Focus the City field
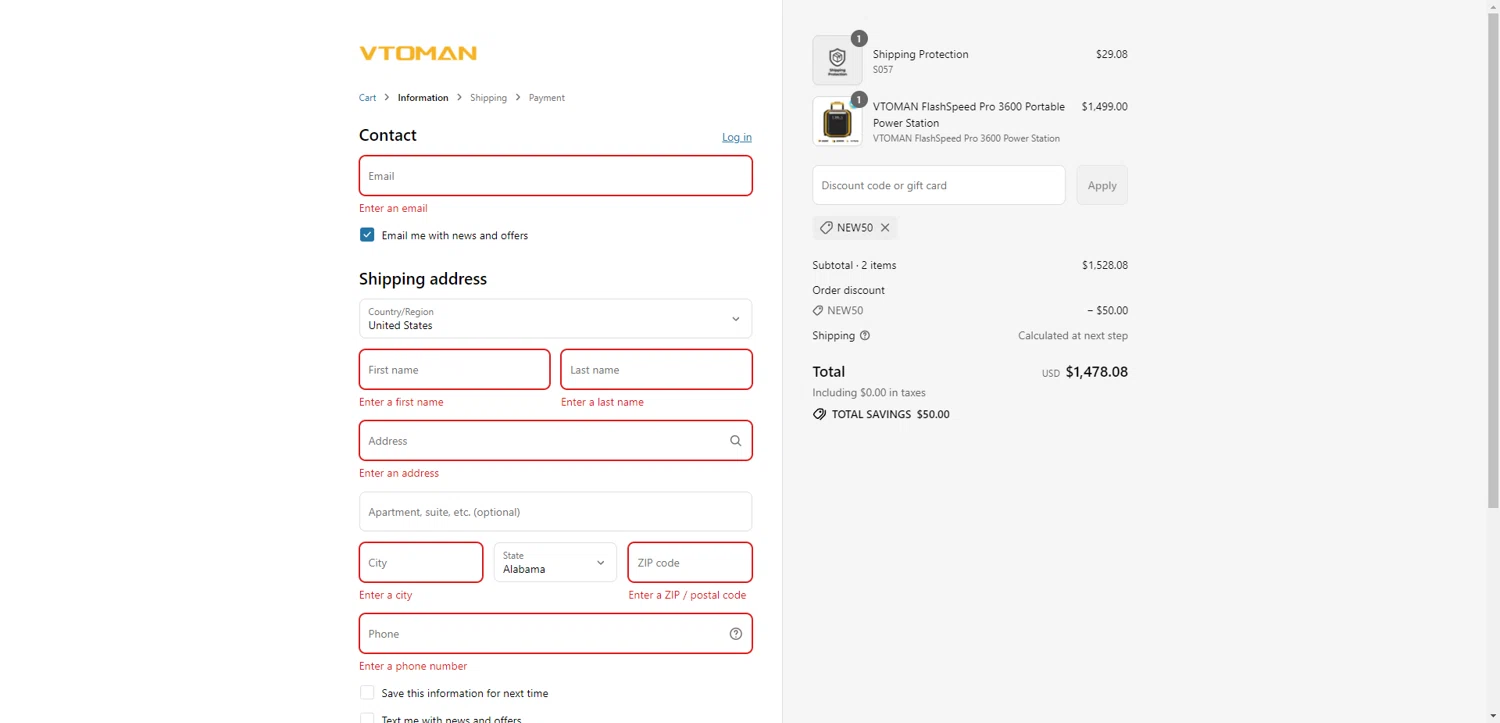The width and height of the screenshot is (1500, 723). [x=421, y=562]
